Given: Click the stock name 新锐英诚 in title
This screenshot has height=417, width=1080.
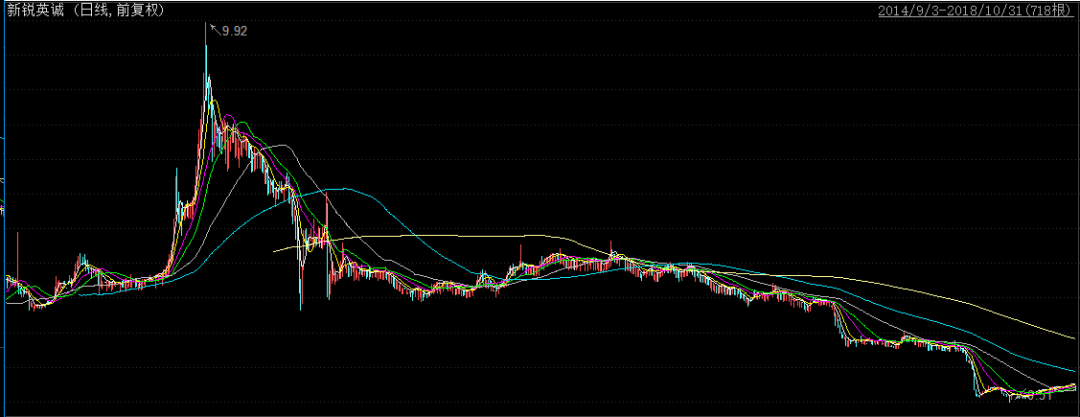Looking at the screenshot, I should pyautogui.click(x=34, y=10).
